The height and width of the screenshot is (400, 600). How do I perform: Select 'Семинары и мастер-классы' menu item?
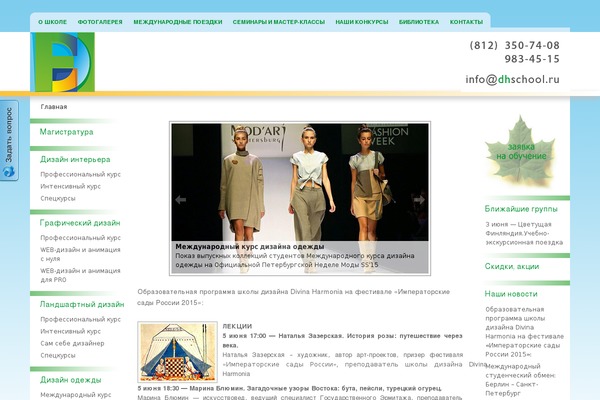pyautogui.click(x=279, y=22)
